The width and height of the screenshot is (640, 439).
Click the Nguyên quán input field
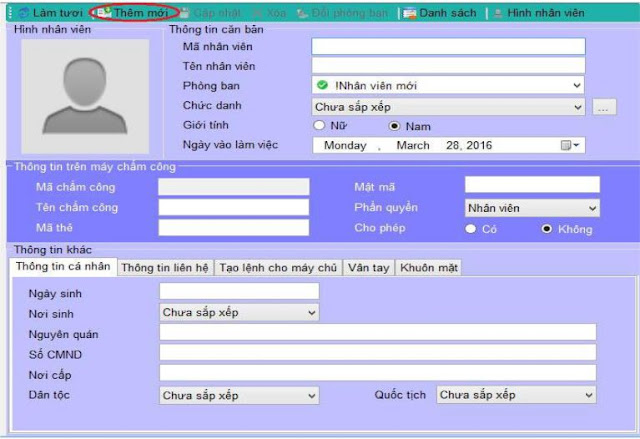378,332
